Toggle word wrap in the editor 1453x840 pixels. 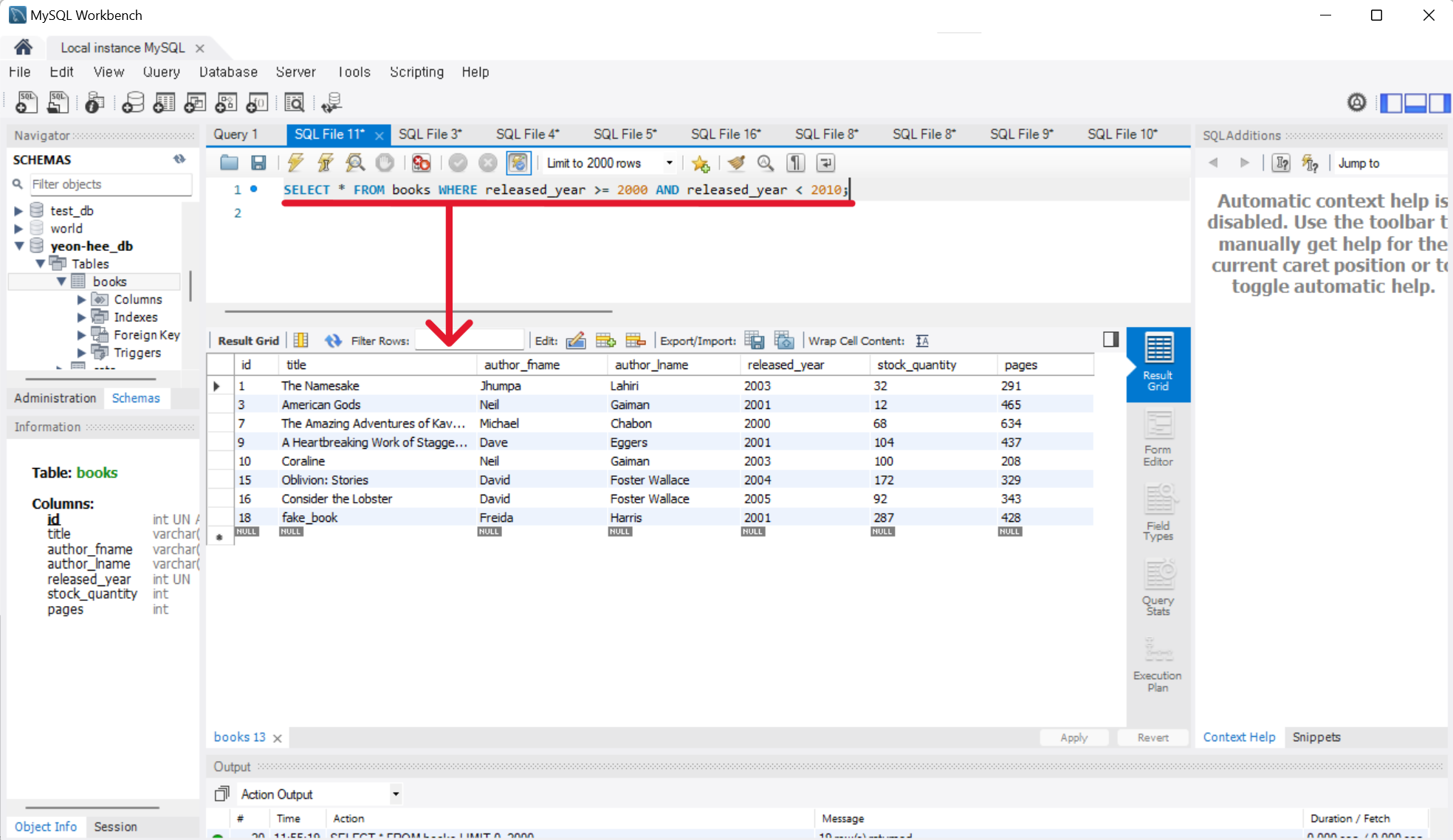825,163
